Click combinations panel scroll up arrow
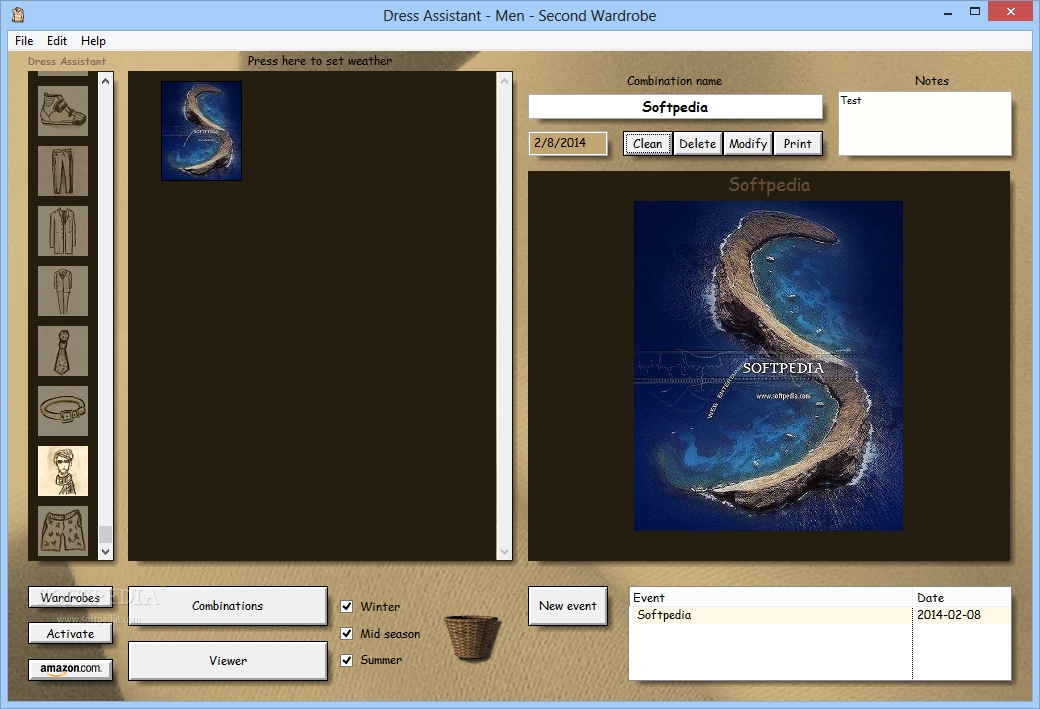The width and height of the screenshot is (1040, 709). (504, 81)
